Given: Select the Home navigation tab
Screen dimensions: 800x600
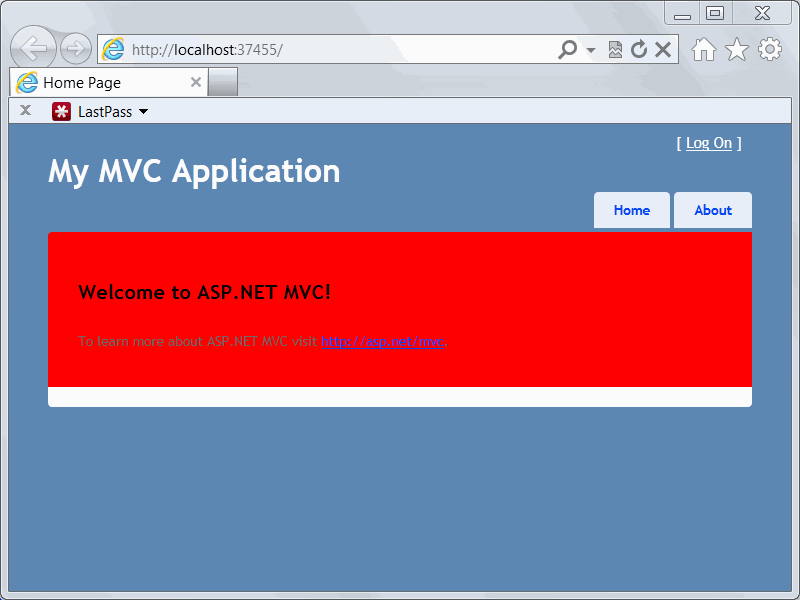Looking at the screenshot, I should pyautogui.click(x=632, y=210).
